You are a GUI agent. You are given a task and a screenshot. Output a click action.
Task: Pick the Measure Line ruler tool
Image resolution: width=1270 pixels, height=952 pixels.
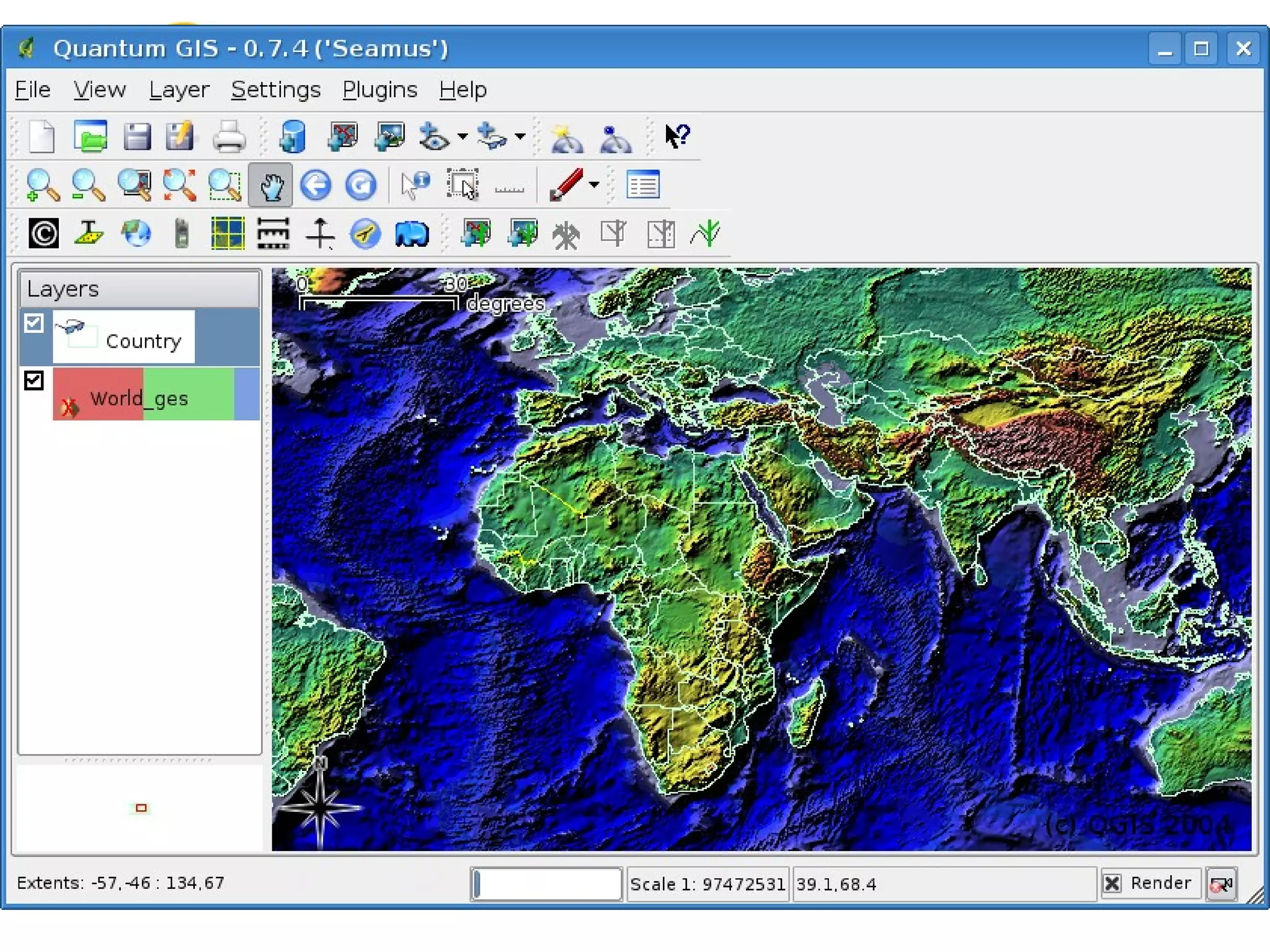[510, 188]
